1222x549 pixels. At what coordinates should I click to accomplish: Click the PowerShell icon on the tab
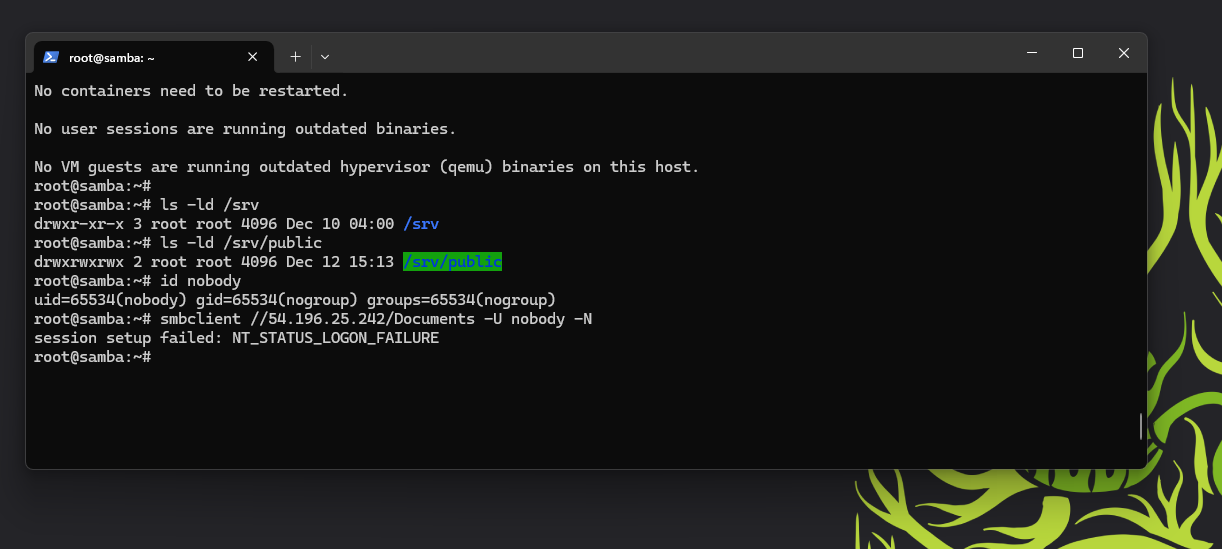pos(50,57)
